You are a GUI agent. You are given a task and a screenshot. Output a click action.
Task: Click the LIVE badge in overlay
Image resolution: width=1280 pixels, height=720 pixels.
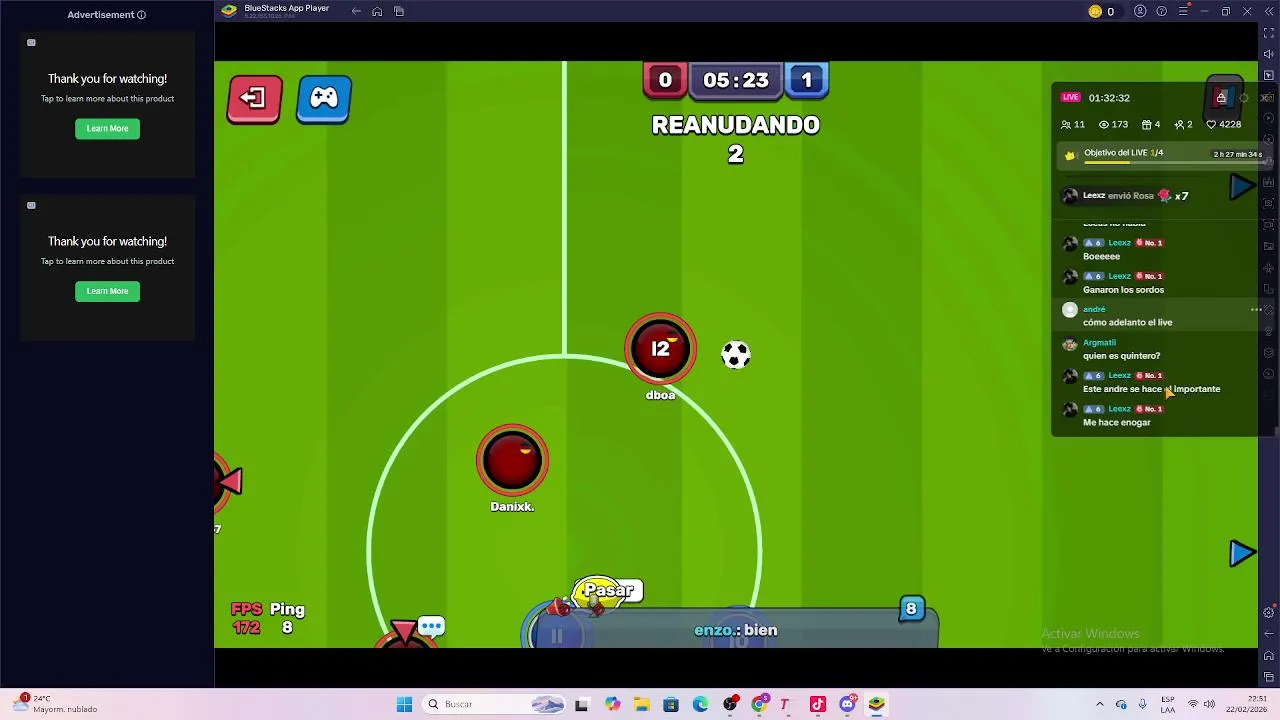click(1071, 98)
